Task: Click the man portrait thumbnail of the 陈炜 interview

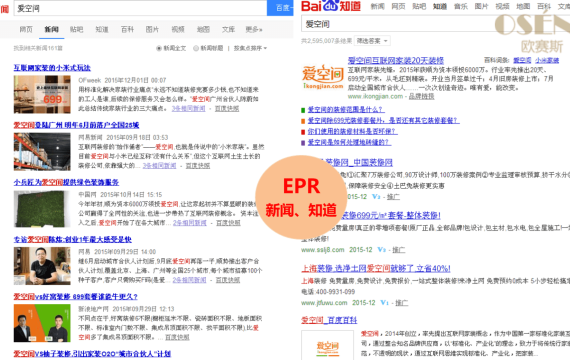Action: (x=42, y=266)
